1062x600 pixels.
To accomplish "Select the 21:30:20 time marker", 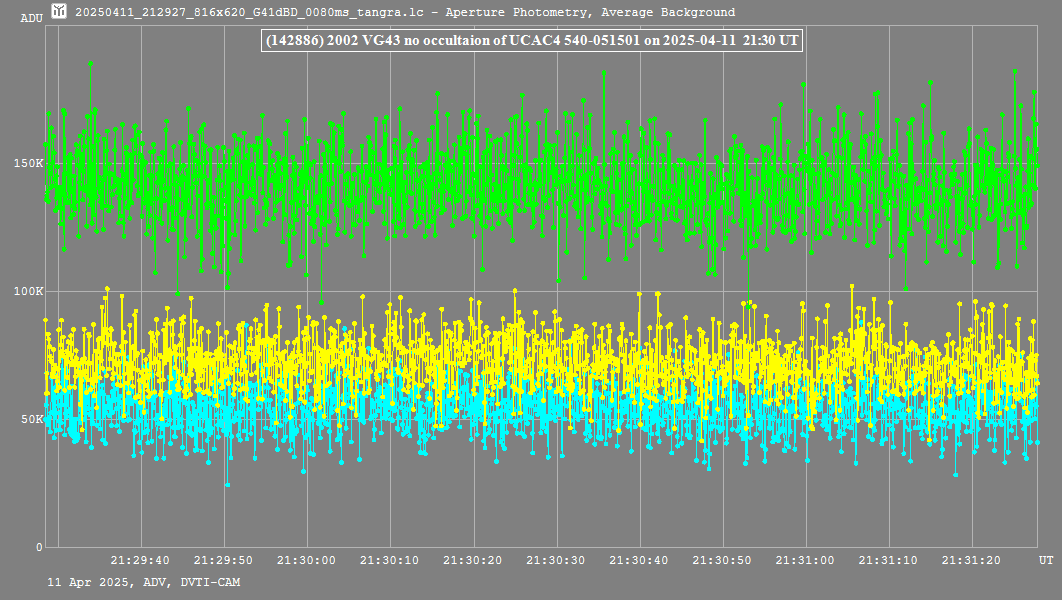I will (473, 561).
